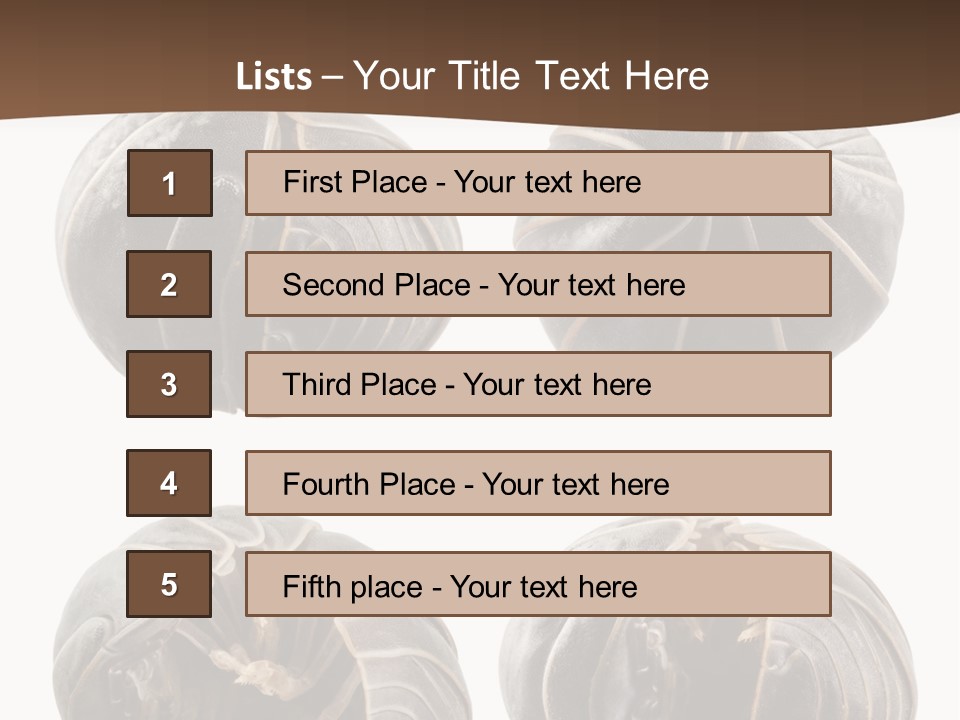Screen dimensions: 960x720
Task: Select the number 1 box
Action: pos(169,183)
